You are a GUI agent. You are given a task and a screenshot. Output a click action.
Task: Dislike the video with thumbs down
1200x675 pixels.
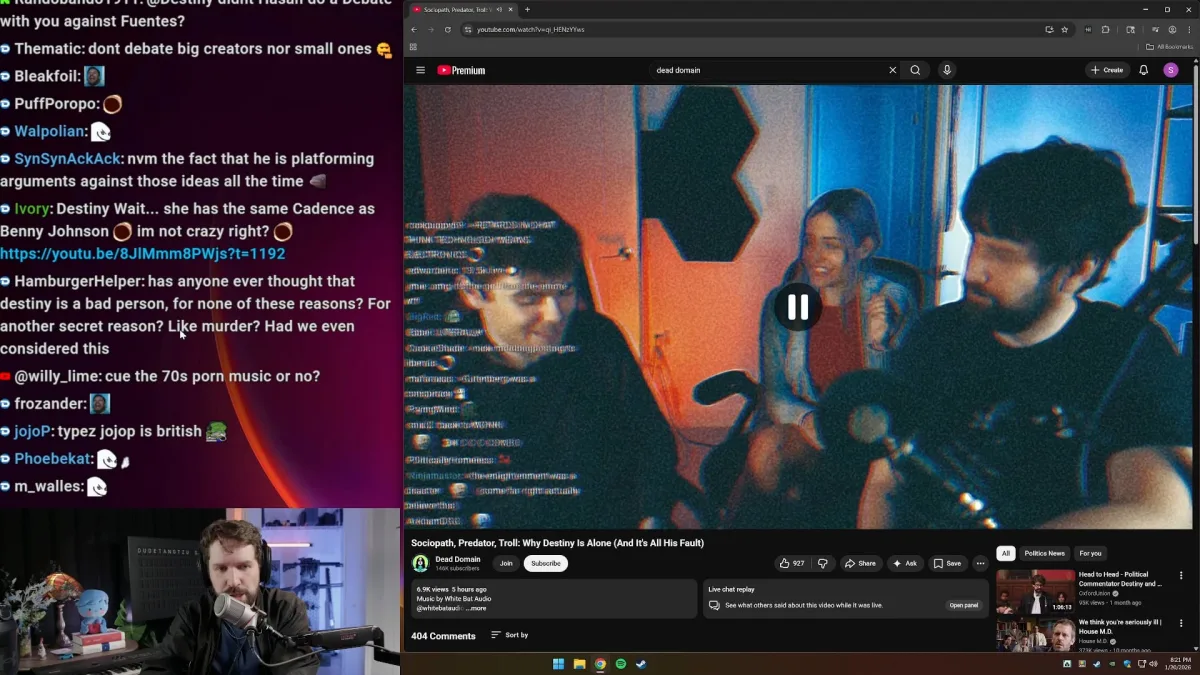click(x=823, y=563)
